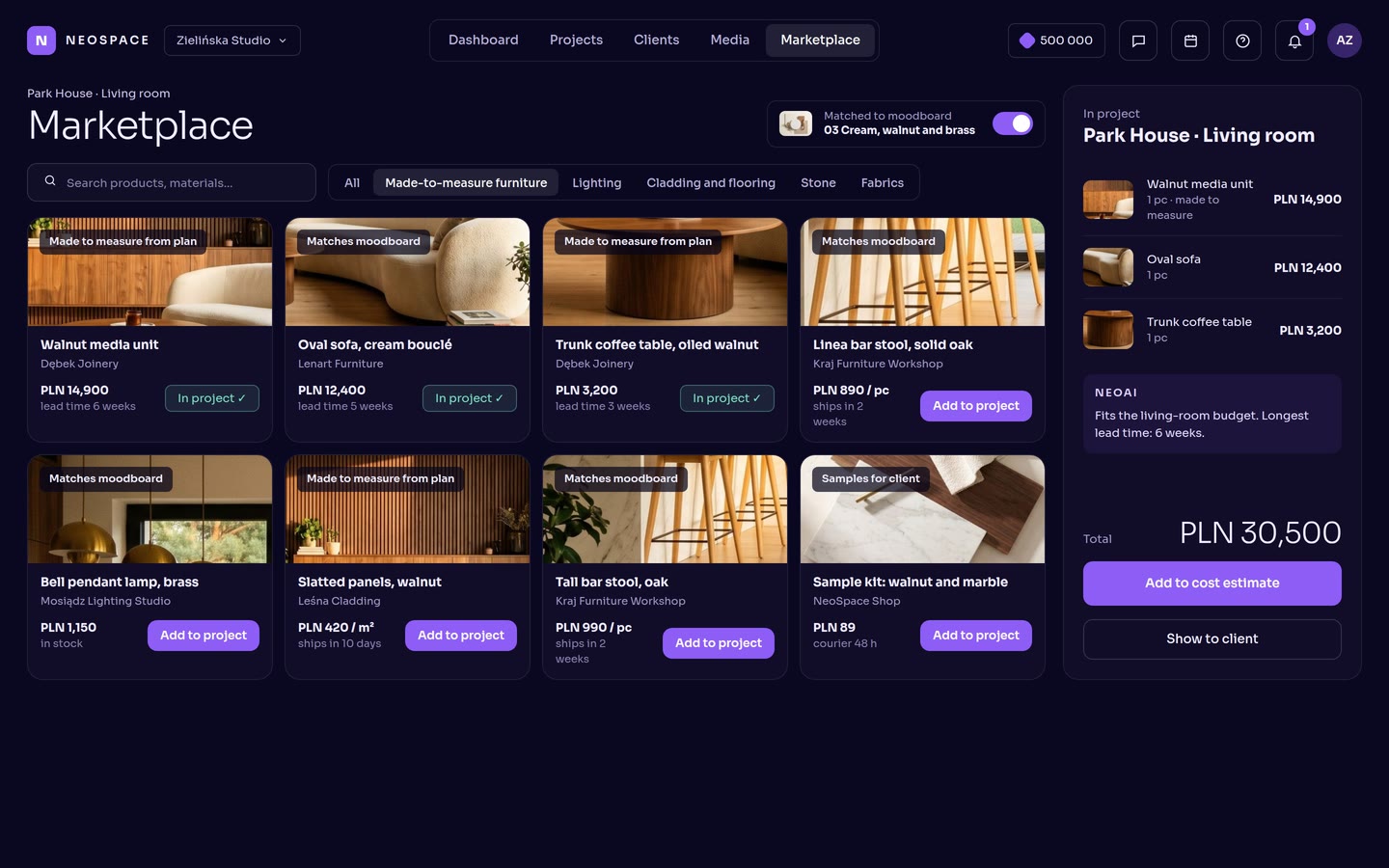Click the Park House · Living room breadcrumb
Viewport: 1389px width, 868px height.
click(x=98, y=94)
